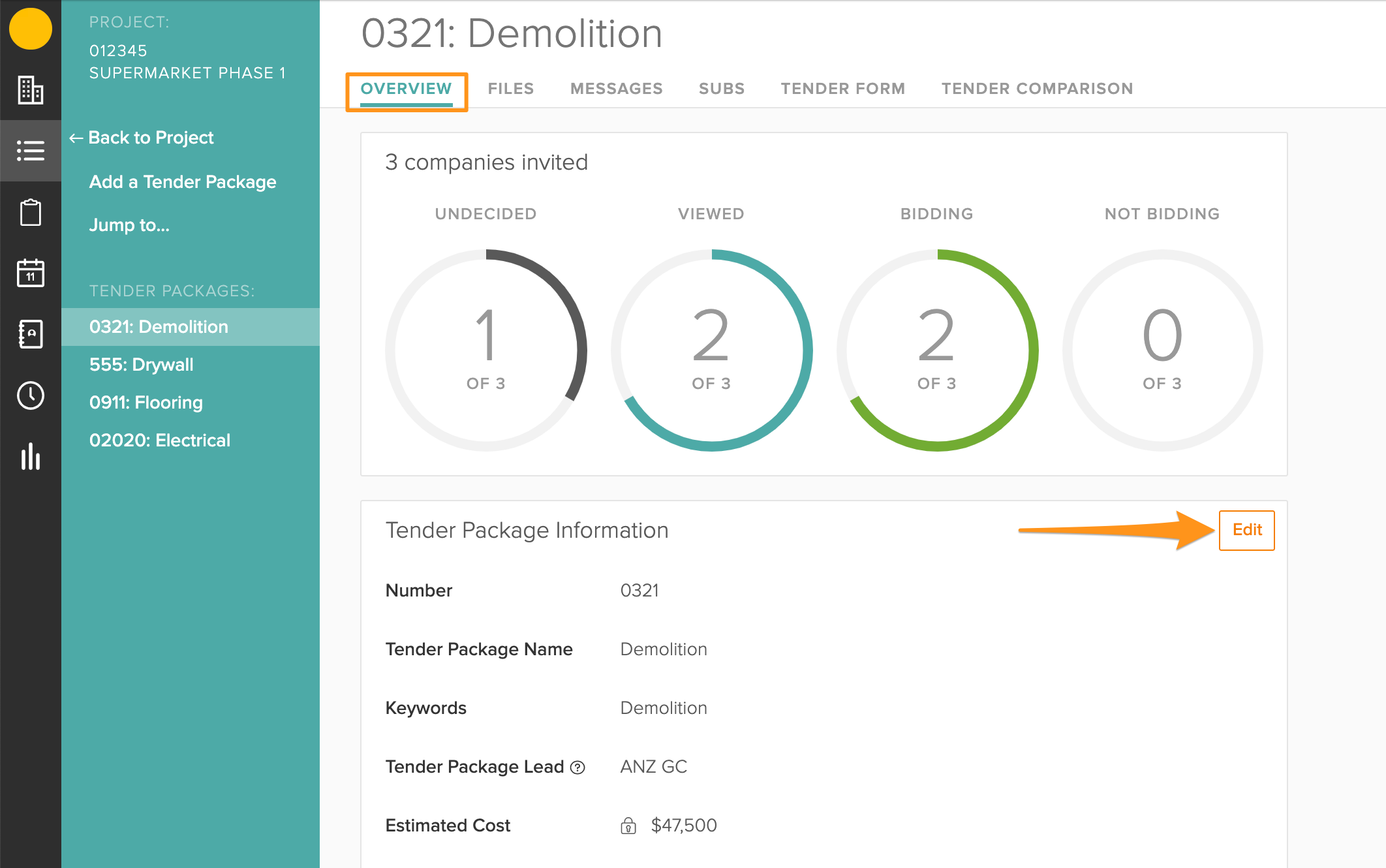Open the calendar icon in sidebar
This screenshot has width=1386, height=868.
30,273
